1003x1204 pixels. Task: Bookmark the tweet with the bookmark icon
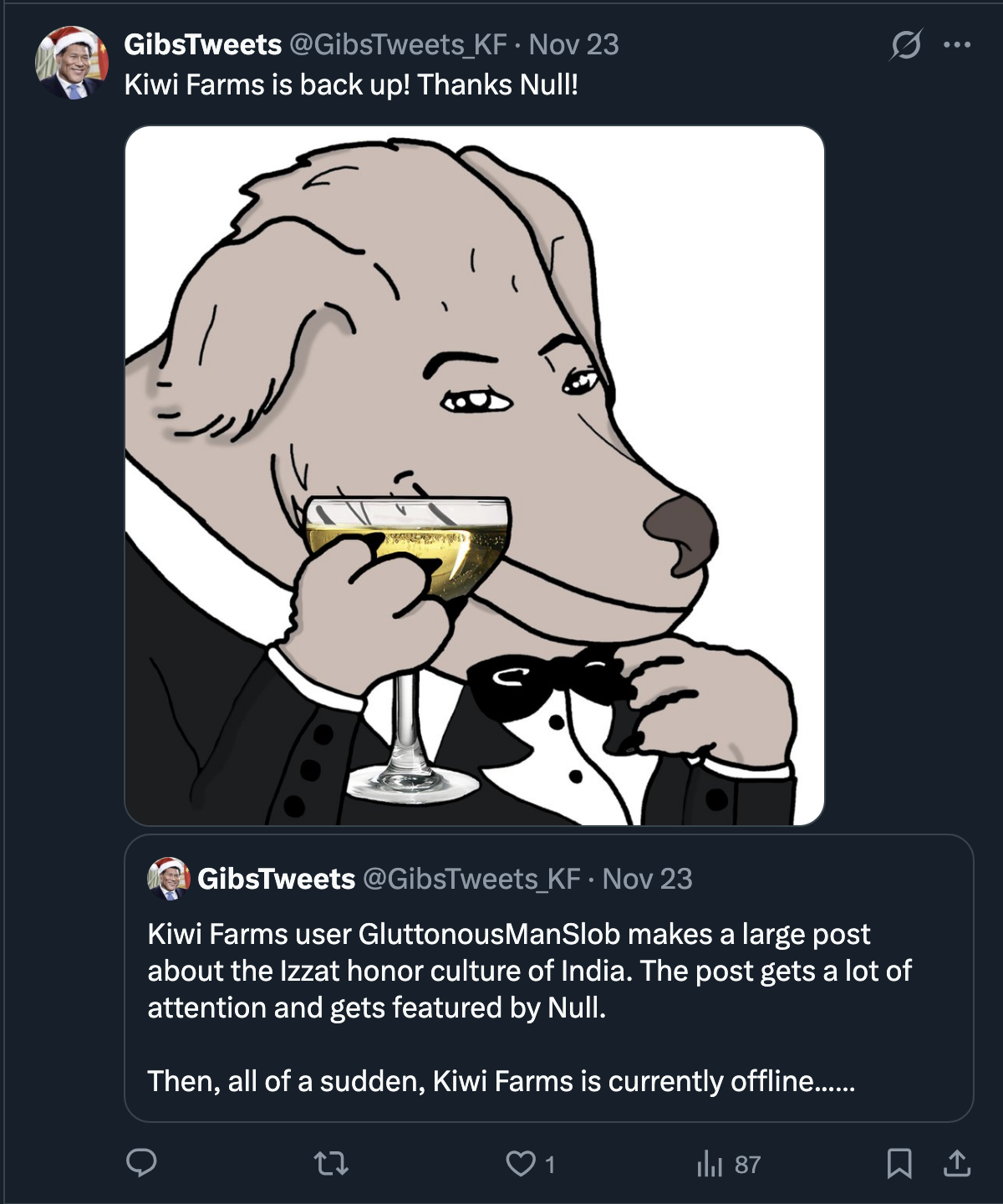tap(899, 1163)
